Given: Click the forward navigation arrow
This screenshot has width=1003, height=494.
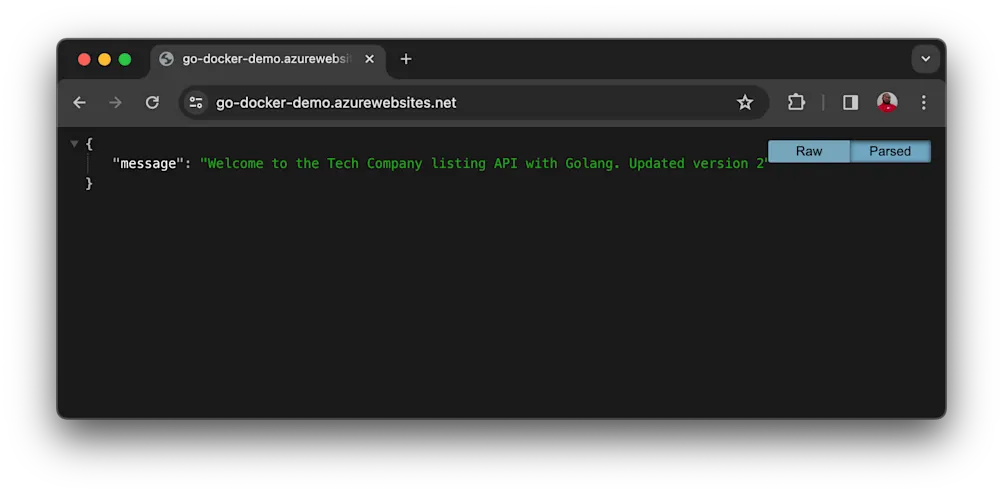Looking at the screenshot, I should pos(116,102).
